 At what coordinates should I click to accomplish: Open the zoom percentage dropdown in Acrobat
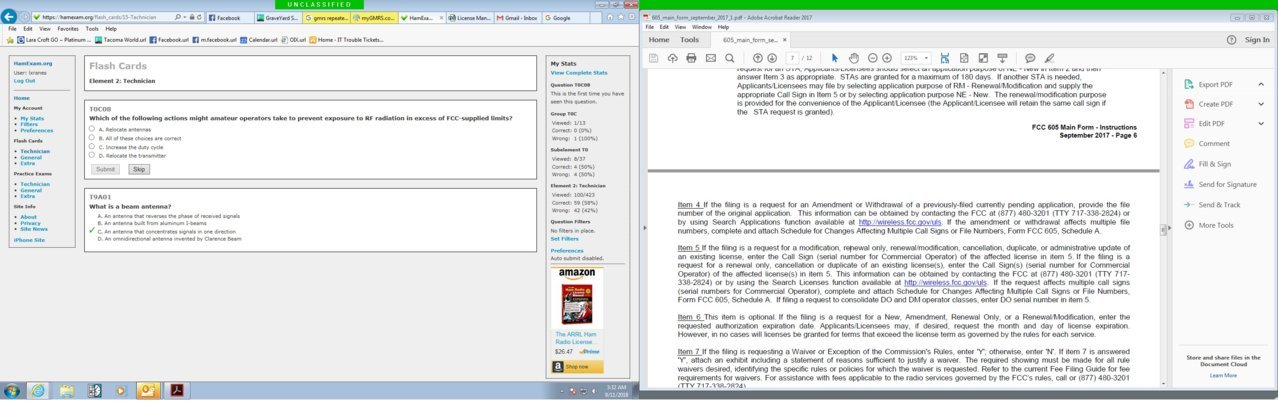926,58
